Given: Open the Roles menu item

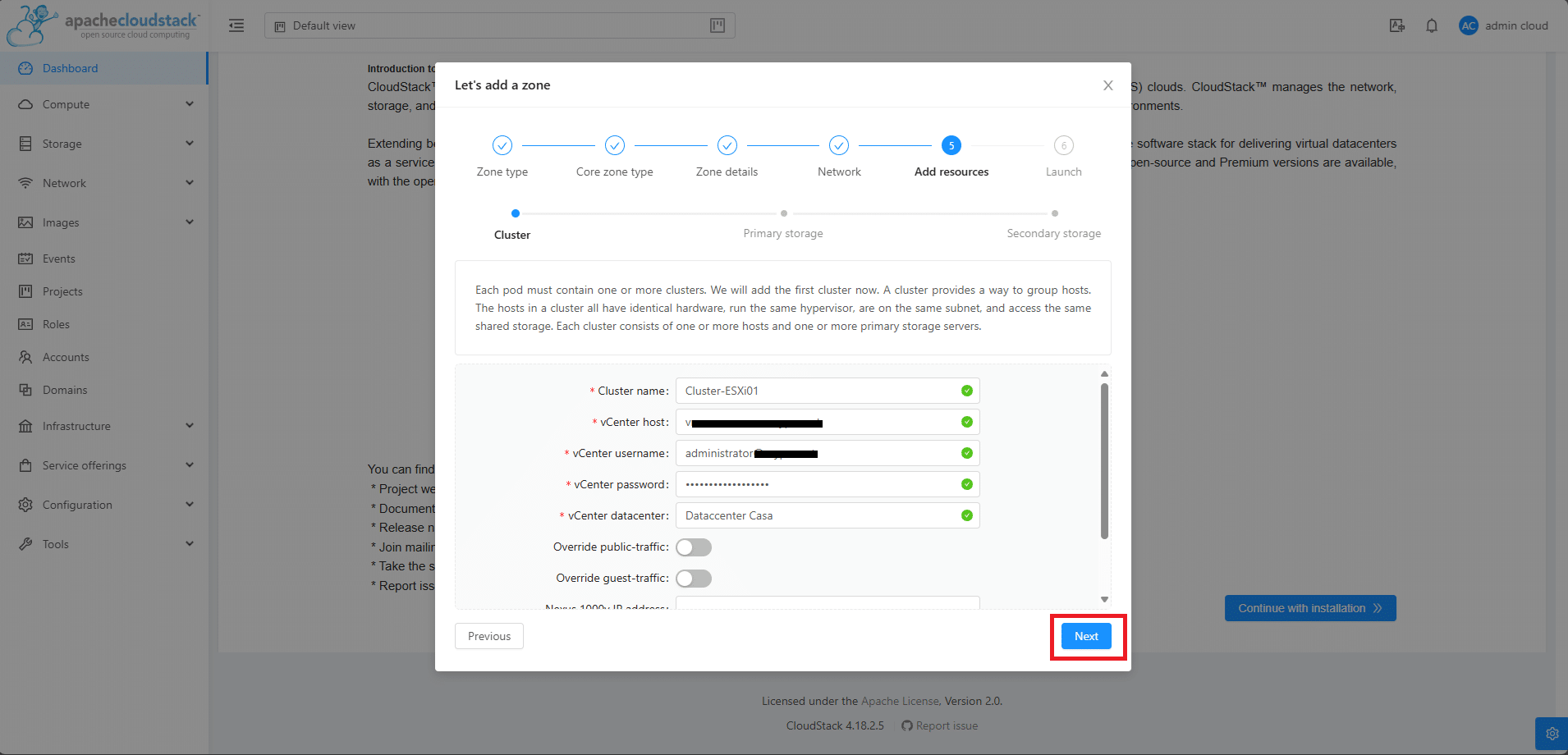Looking at the screenshot, I should pos(103,324).
